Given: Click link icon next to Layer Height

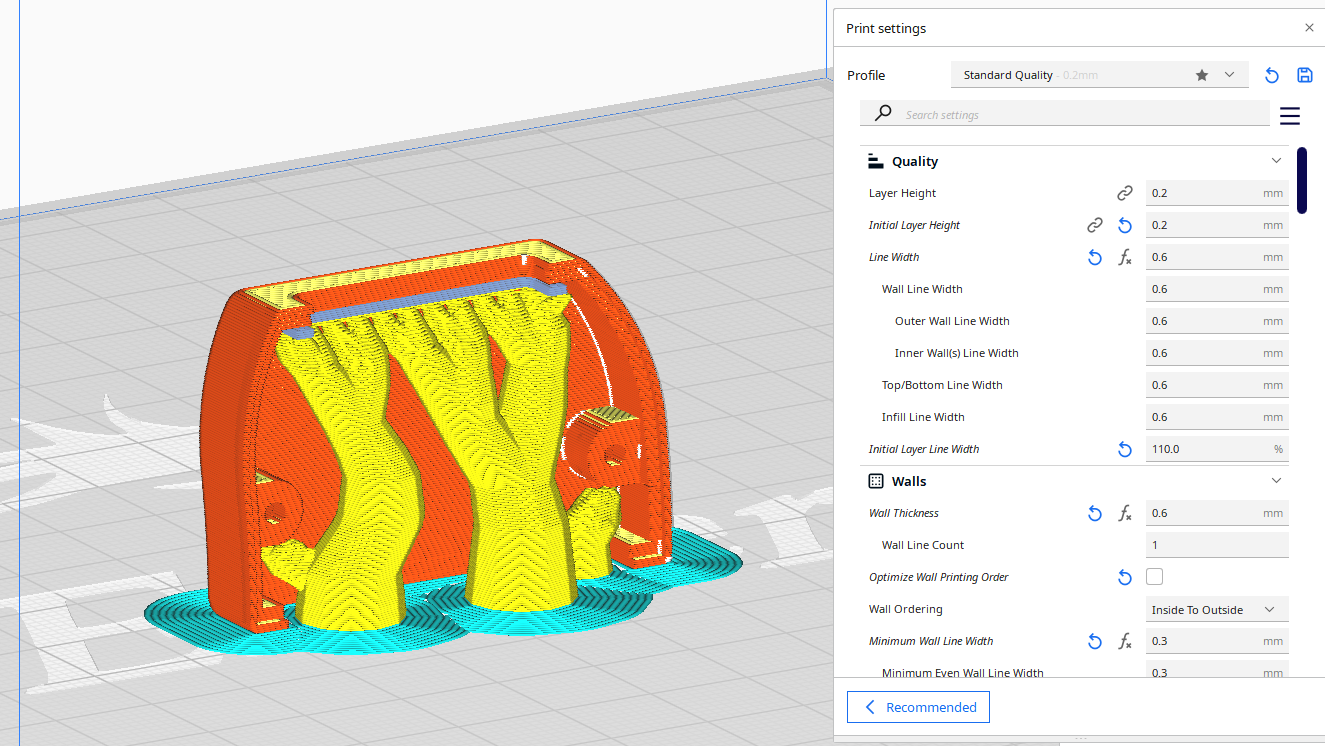Looking at the screenshot, I should coord(1125,193).
